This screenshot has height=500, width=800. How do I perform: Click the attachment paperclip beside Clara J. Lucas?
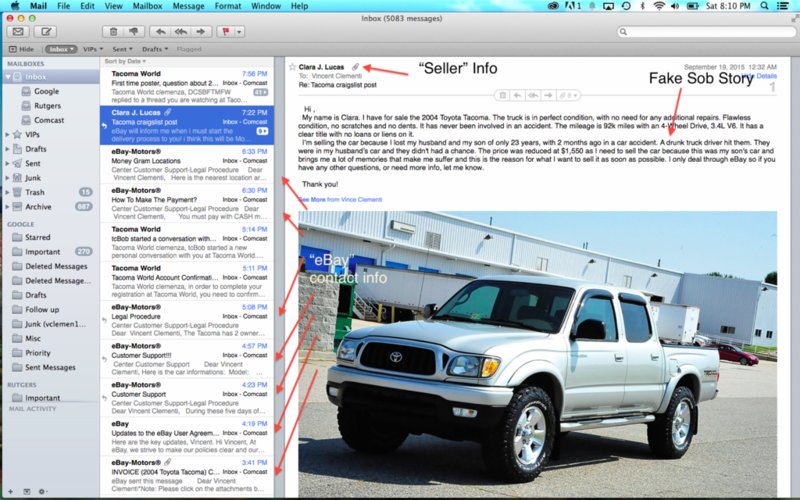pyautogui.click(x=356, y=67)
